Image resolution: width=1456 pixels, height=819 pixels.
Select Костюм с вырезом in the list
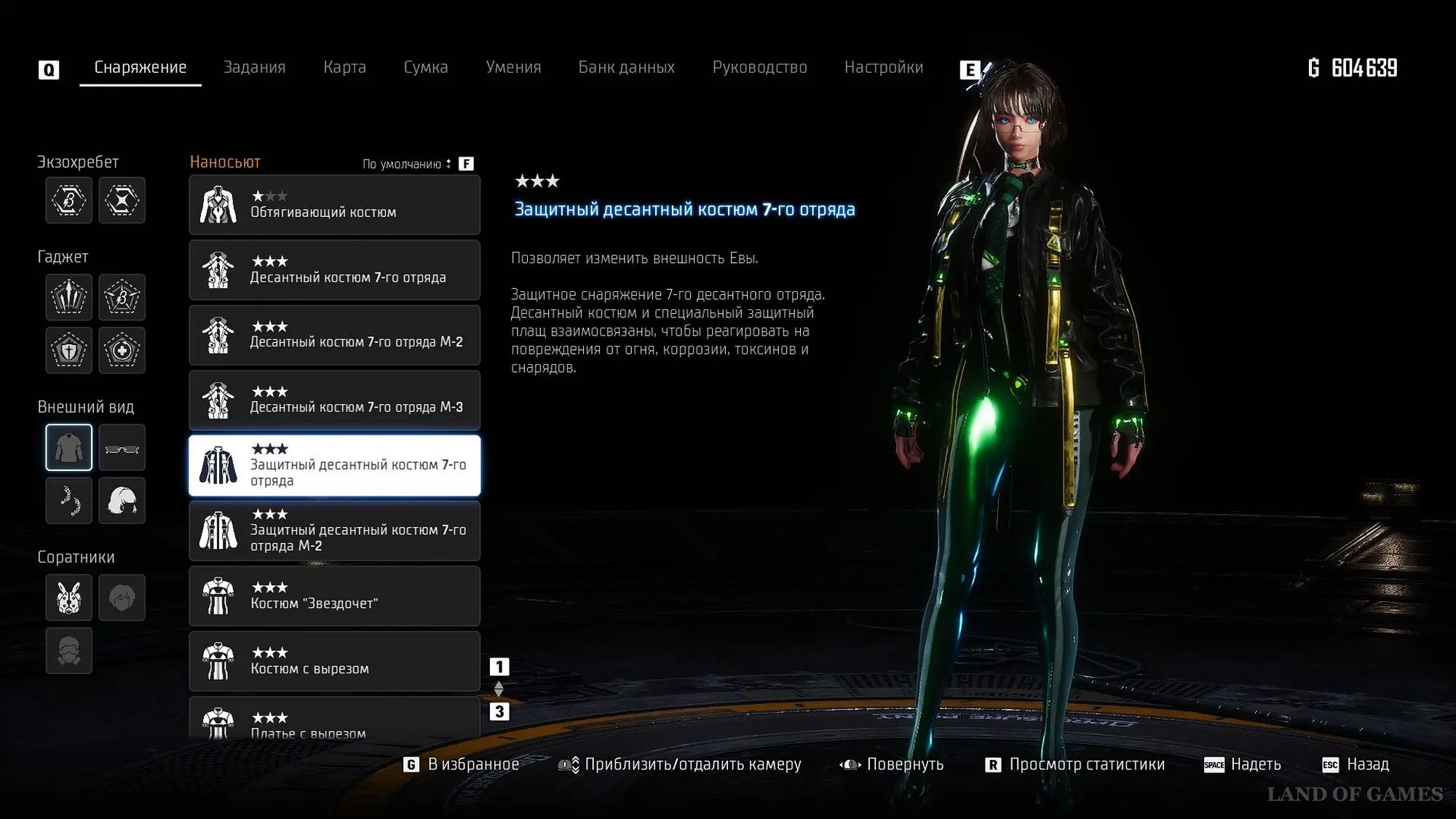[x=335, y=662]
